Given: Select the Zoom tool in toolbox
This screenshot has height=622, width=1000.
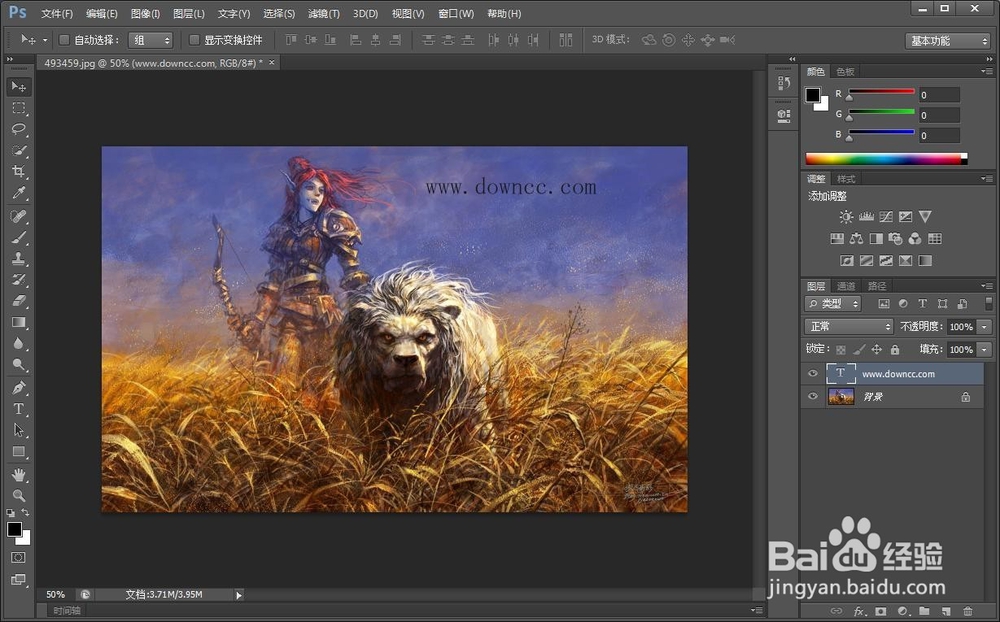Looking at the screenshot, I should (x=18, y=495).
